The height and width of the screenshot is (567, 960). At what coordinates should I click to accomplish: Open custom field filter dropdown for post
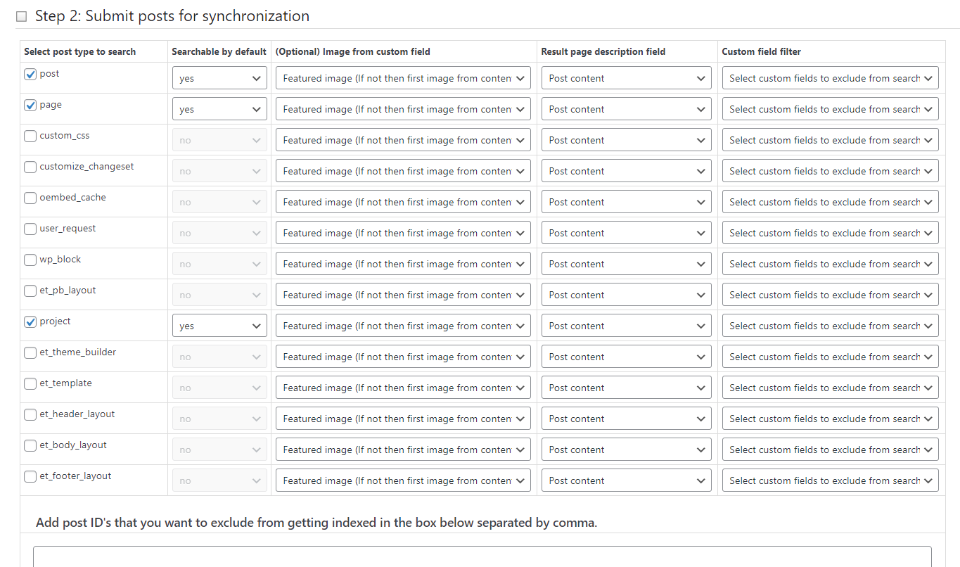coord(830,78)
